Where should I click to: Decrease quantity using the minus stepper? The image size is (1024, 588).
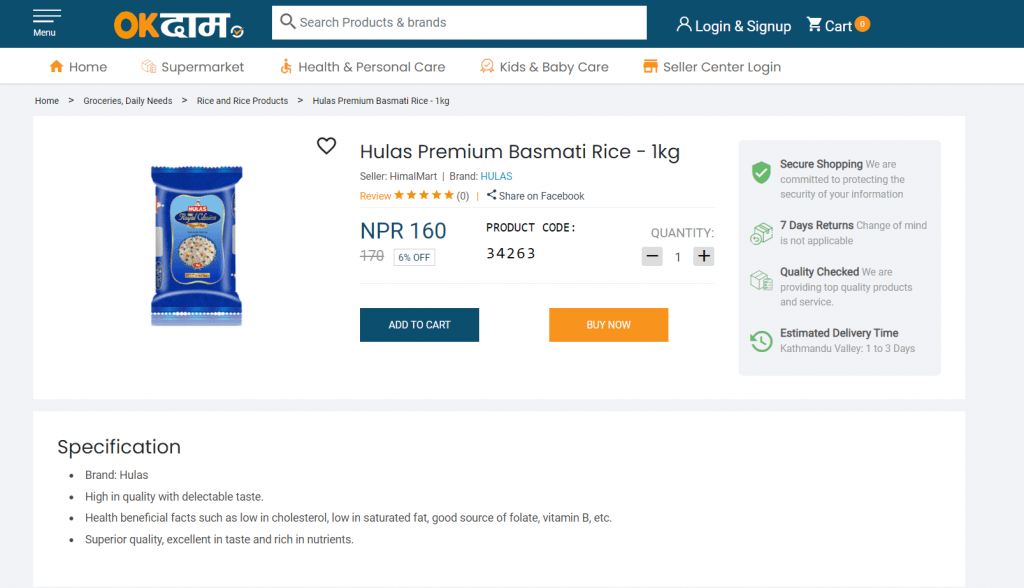(x=652, y=256)
